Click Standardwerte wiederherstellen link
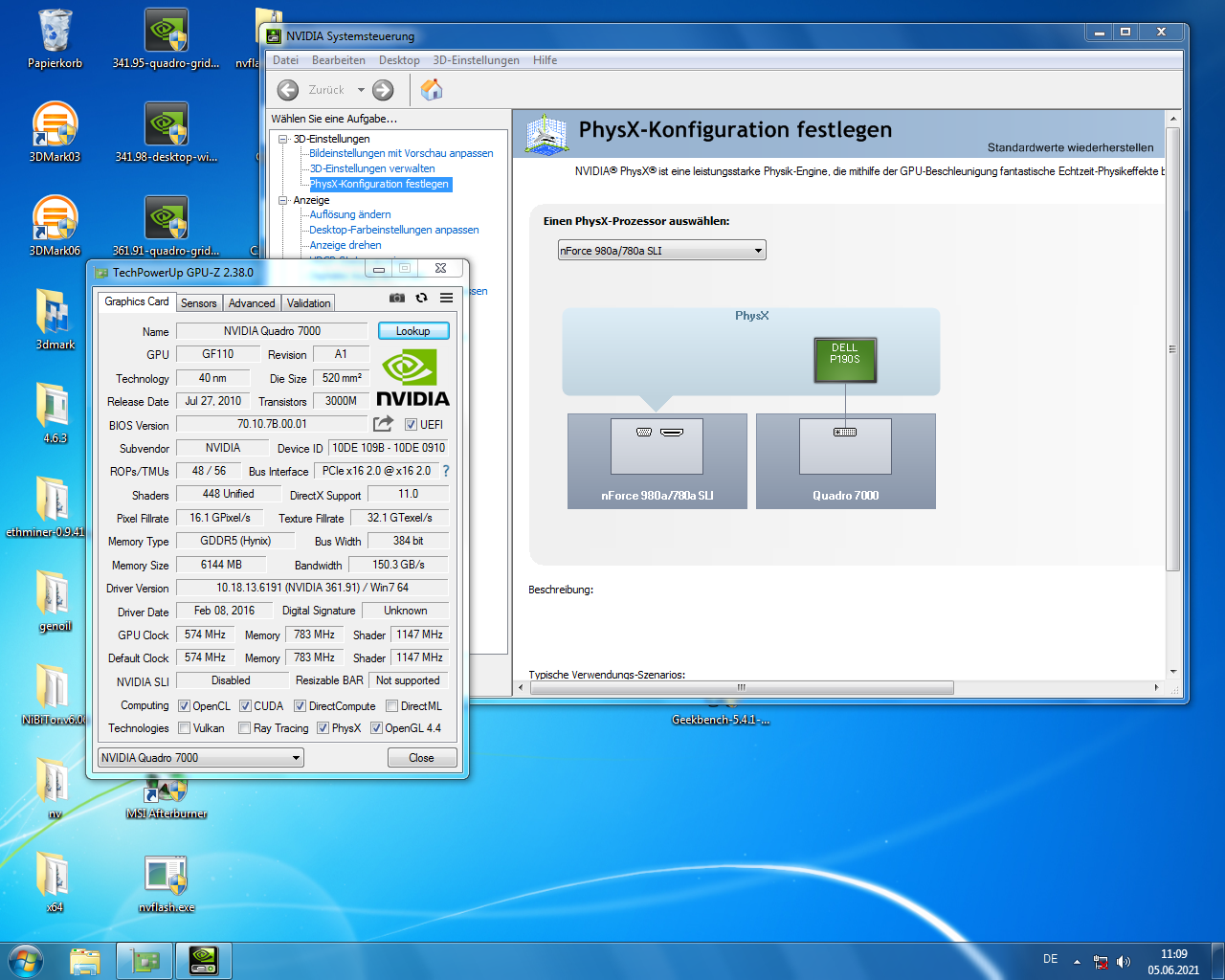The height and width of the screenshot is (980, 1225). point(1070,147)
